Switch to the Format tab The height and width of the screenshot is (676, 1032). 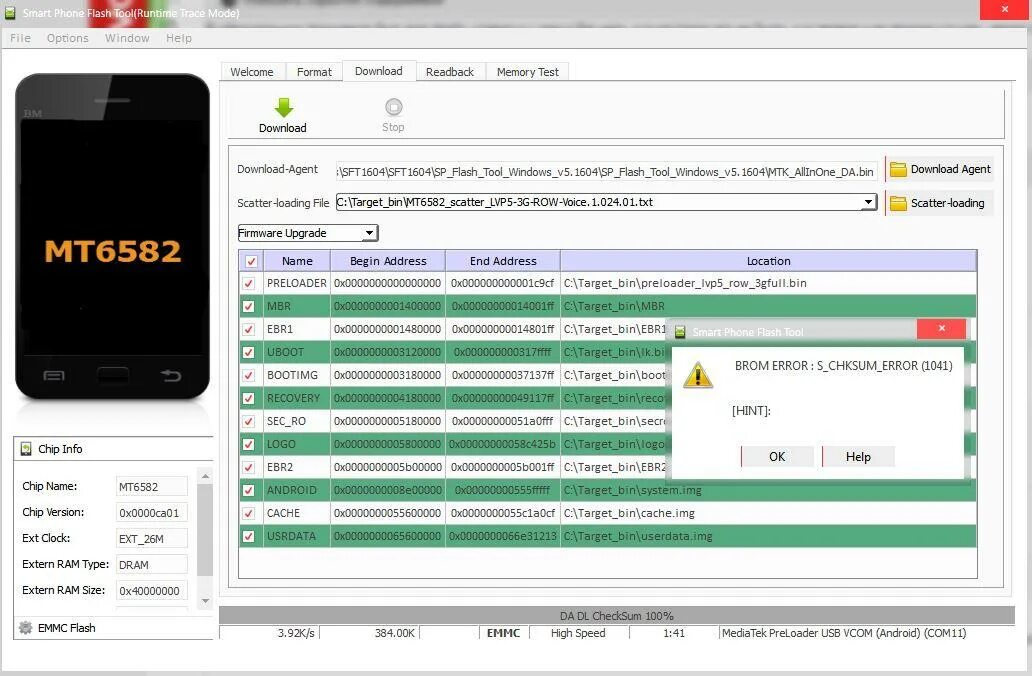point(314,72)
